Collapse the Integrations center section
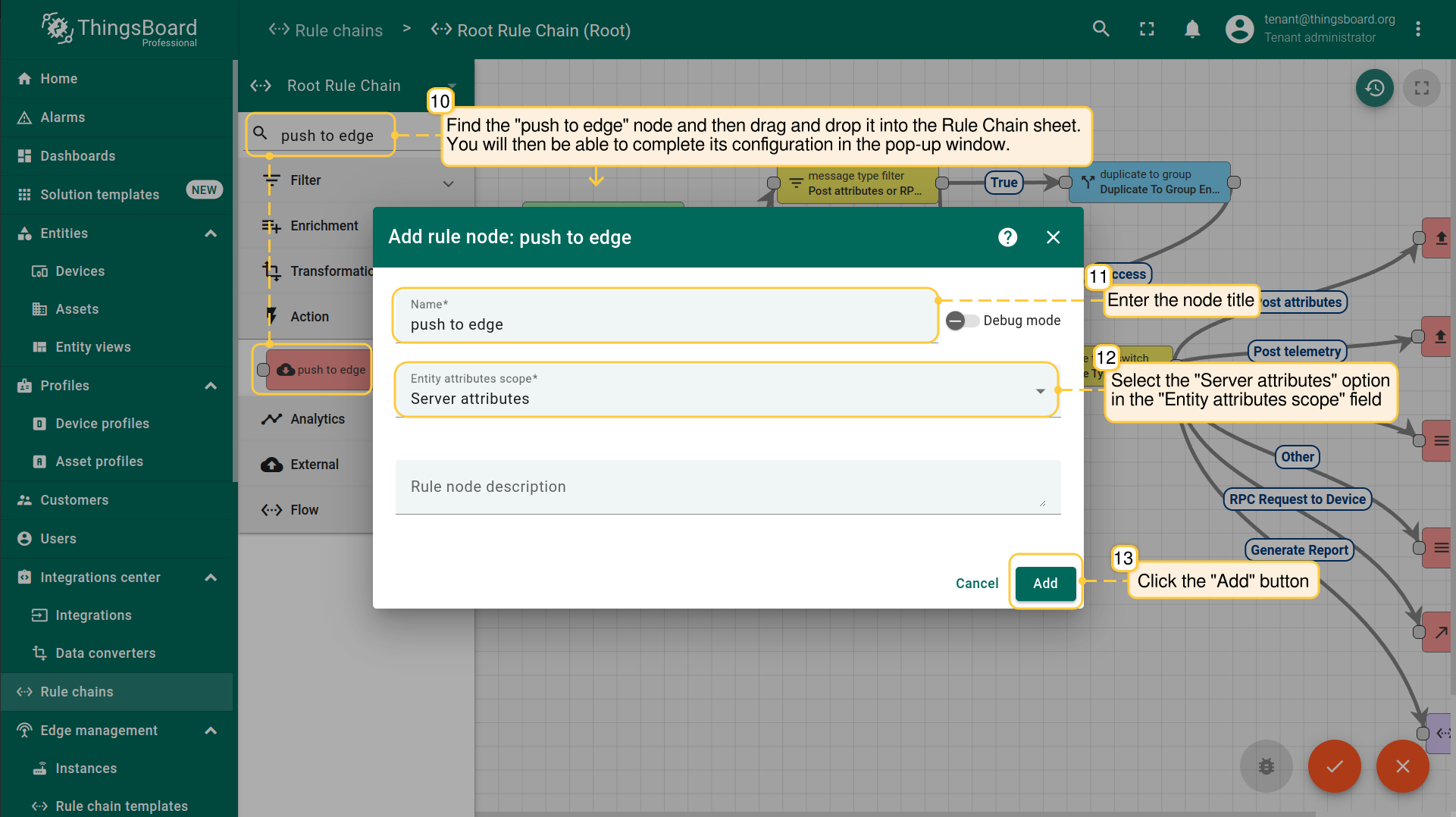Image resolution: width=1456 pixels, height=817 pixels. 211,578
